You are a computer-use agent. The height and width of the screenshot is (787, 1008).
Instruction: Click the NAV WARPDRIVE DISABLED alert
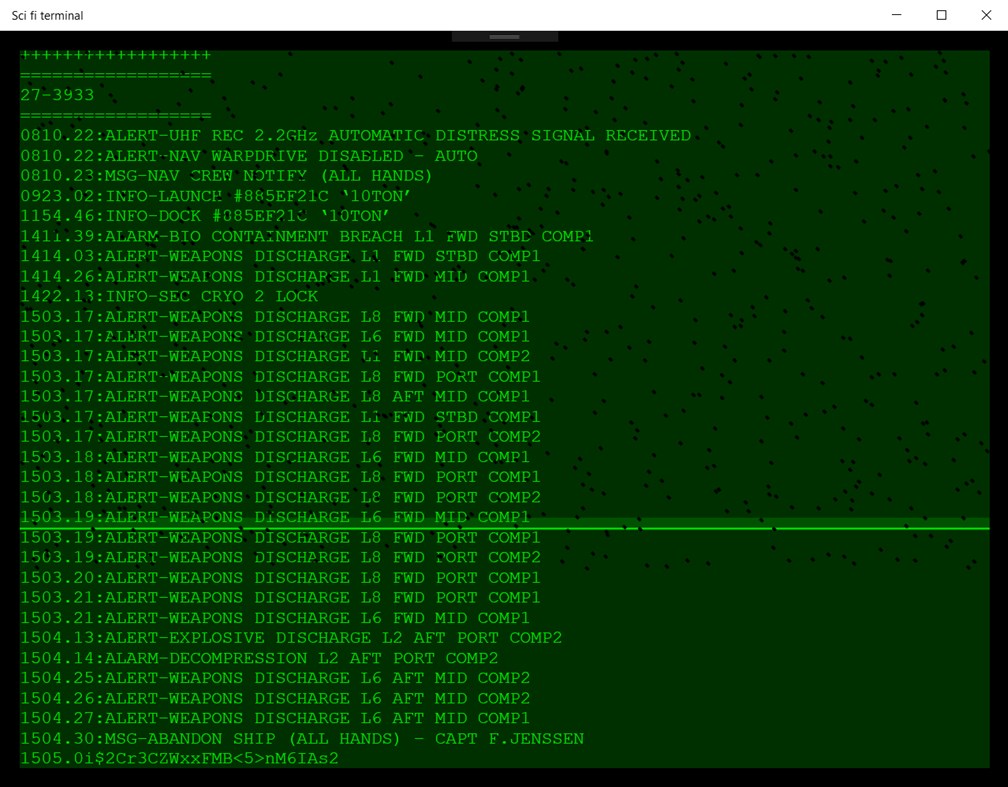coord(248,155)
